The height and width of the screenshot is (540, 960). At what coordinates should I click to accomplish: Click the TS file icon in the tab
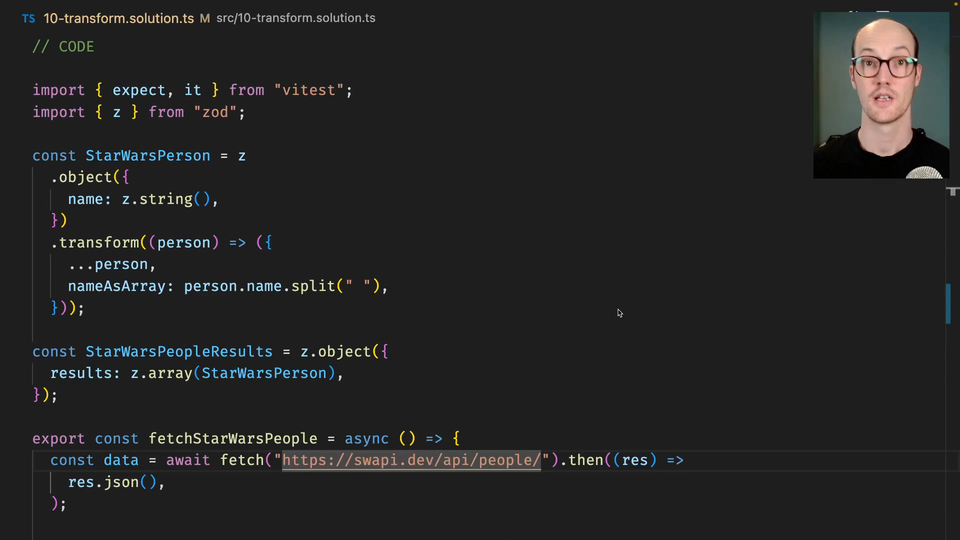28,19
